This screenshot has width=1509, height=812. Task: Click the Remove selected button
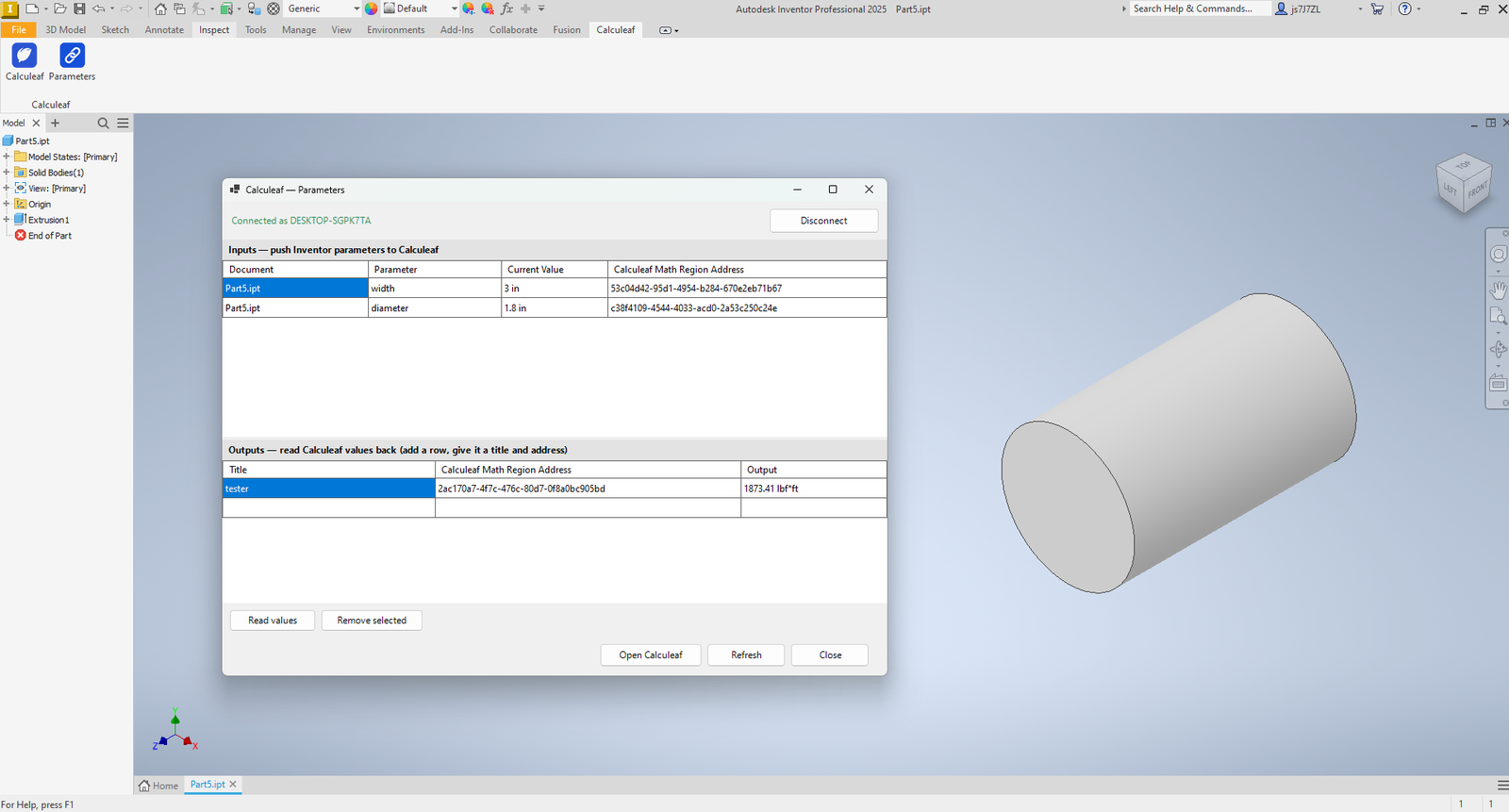[x=372, y=621]
